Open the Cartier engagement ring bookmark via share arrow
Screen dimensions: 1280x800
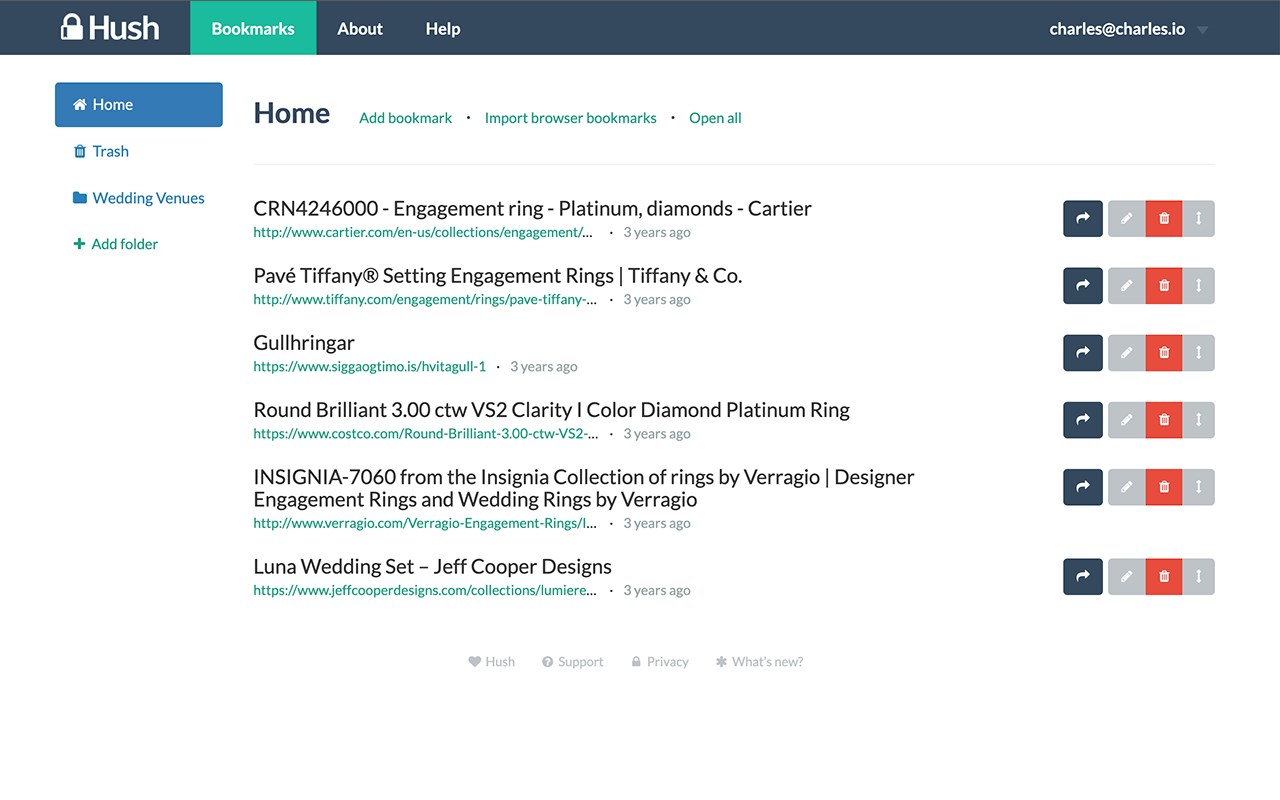pos(1083,218)
